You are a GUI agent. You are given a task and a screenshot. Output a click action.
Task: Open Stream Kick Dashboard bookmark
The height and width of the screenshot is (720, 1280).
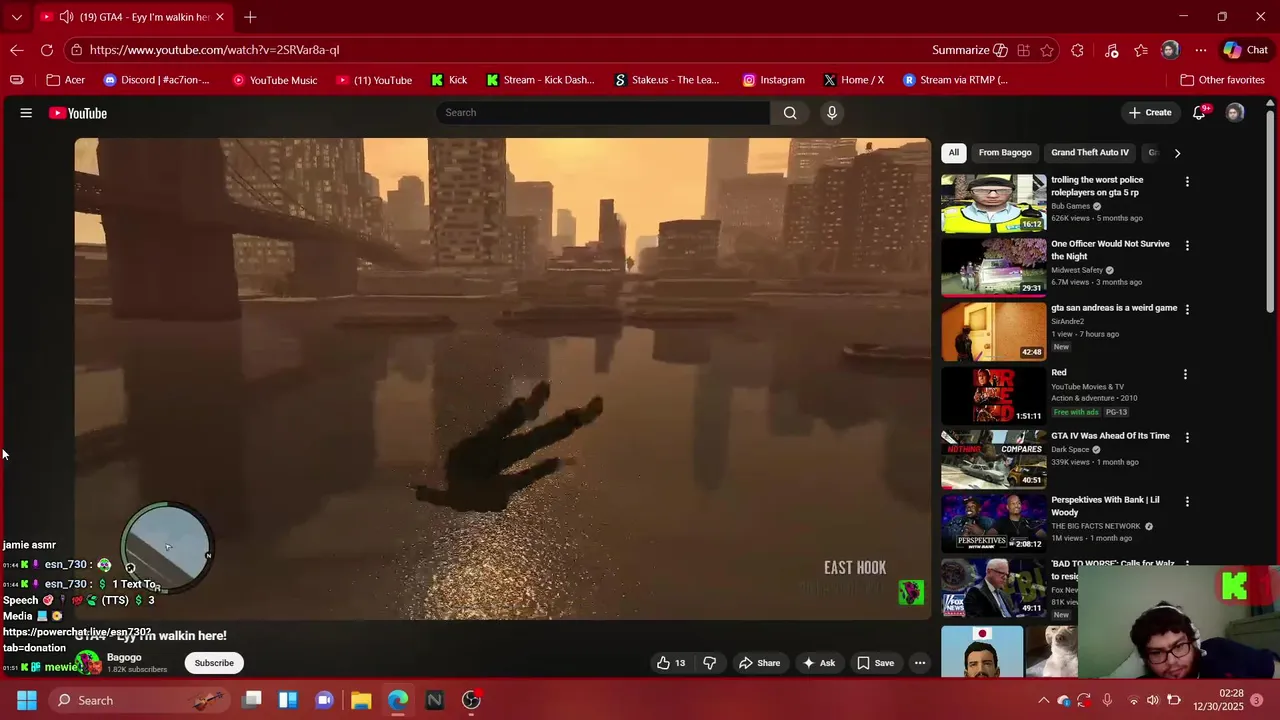click(x=540, y=80)
